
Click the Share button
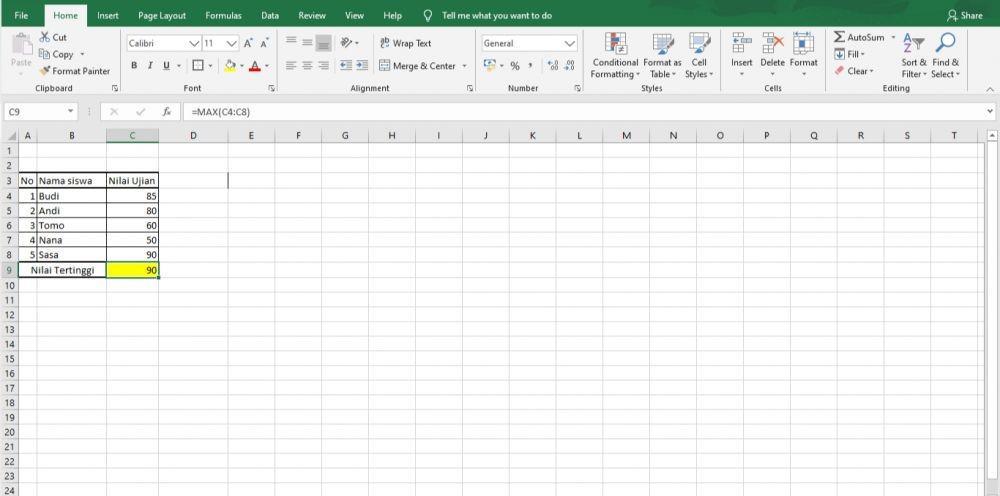tap(964, 15)
